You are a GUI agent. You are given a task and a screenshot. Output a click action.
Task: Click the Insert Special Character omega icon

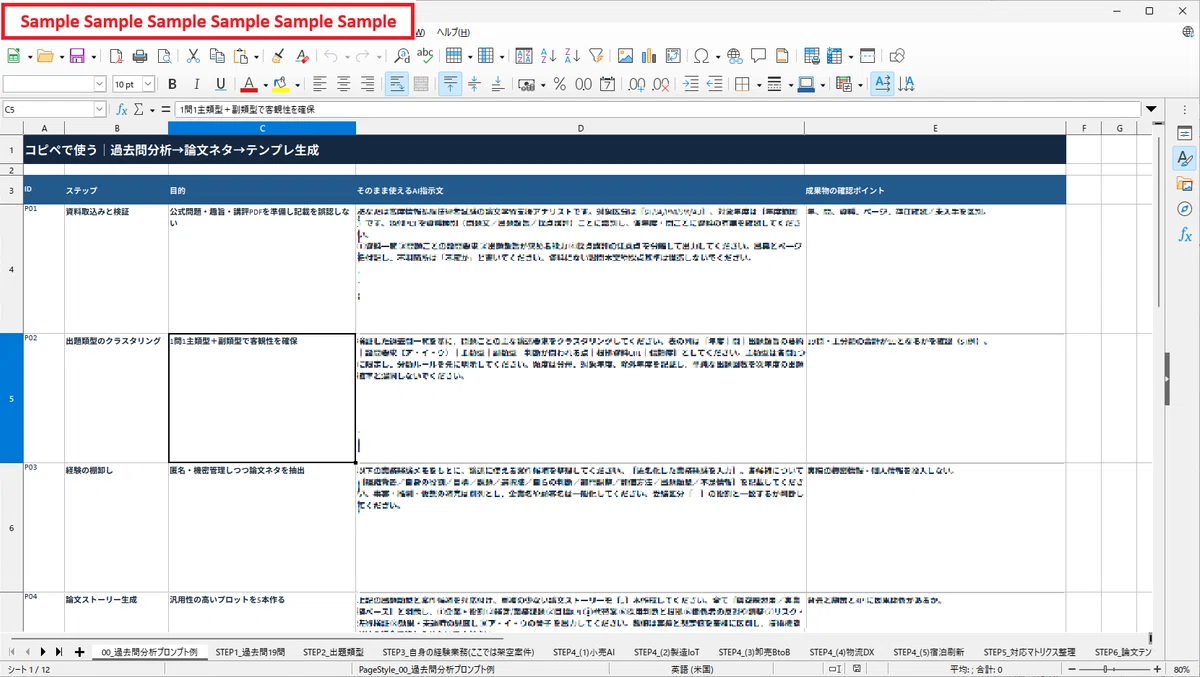coord(701,56)
